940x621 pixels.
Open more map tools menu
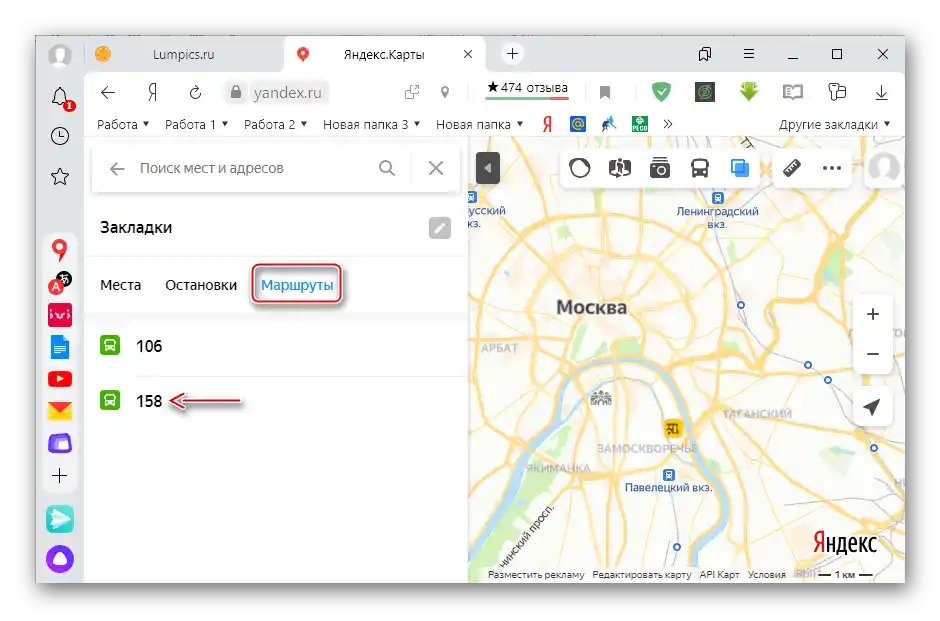click(x=832, y=168)
